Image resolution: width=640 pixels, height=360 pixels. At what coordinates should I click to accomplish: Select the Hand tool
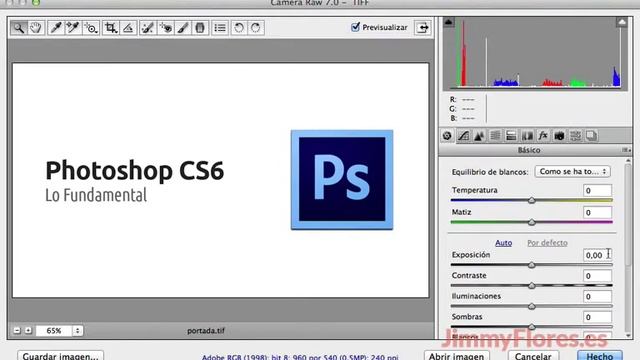(x=36, y=28)
